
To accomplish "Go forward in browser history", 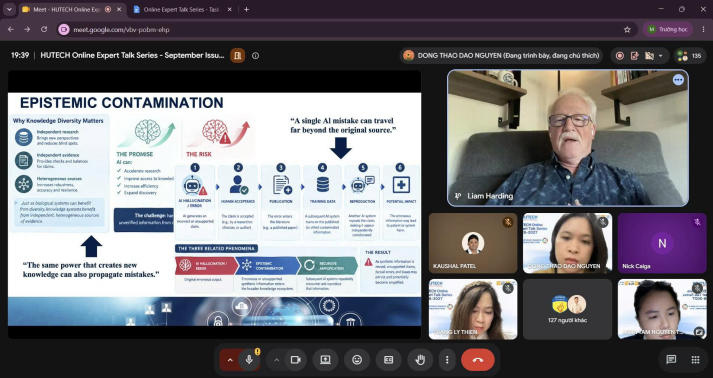I will pos(27,30).
